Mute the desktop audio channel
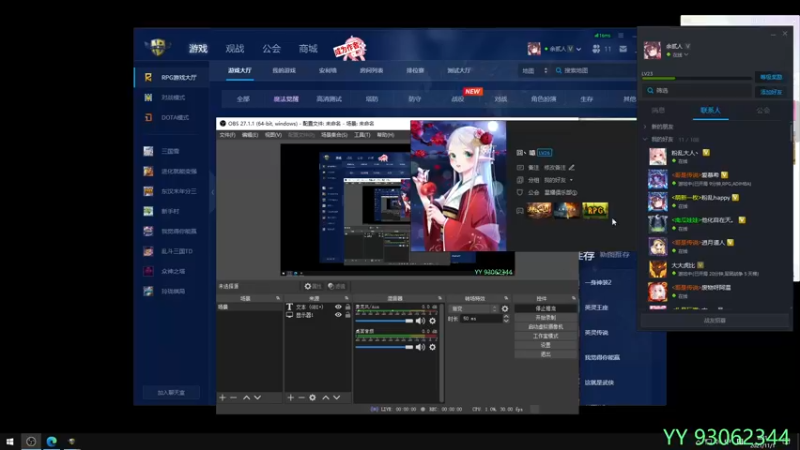This screenshot has width=800, height=450. tap(420, 347)
